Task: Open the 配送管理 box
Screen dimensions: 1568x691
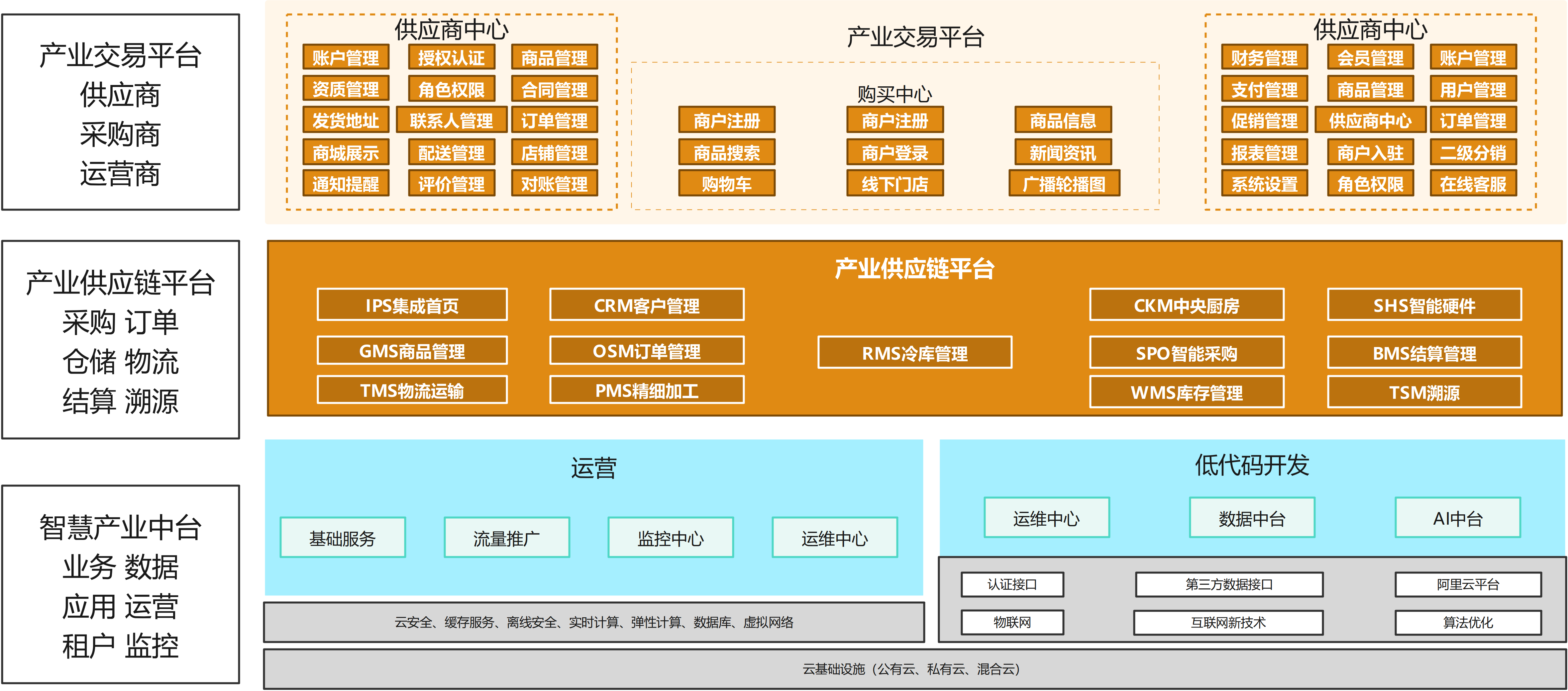Action: 451,152
